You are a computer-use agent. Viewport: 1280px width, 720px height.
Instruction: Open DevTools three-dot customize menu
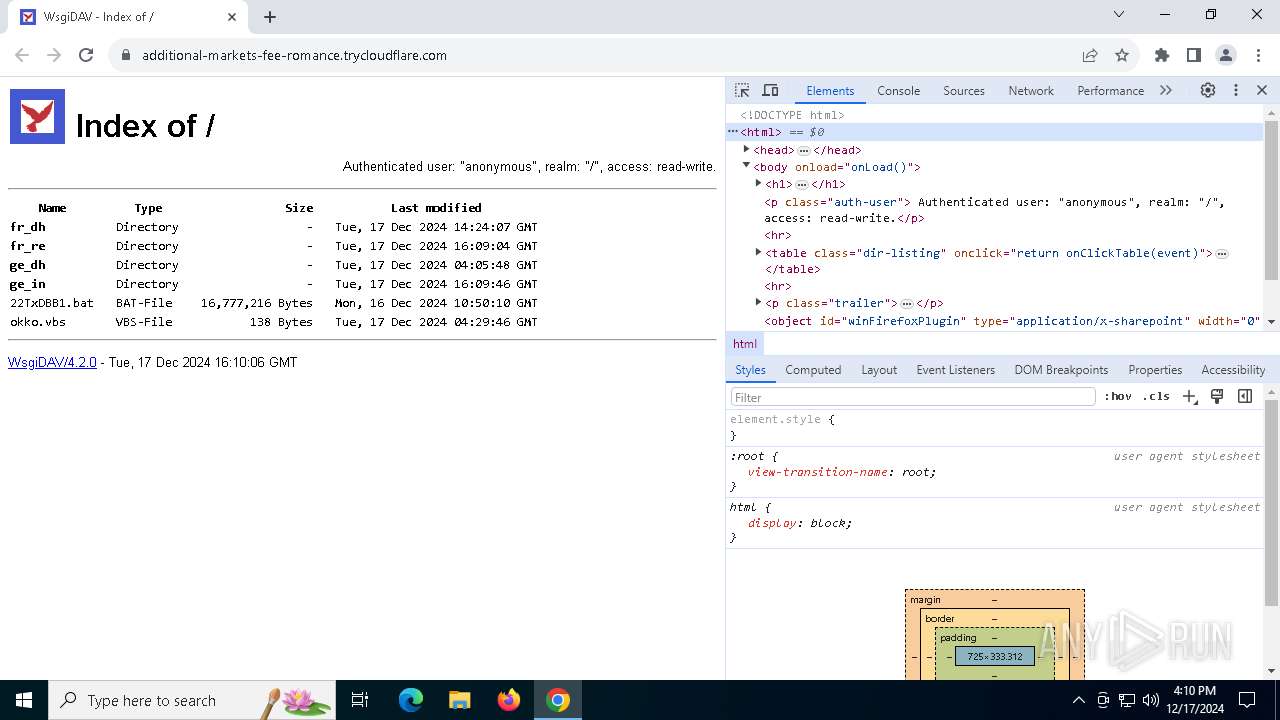pyautogui.click(x=1236, y=90)
